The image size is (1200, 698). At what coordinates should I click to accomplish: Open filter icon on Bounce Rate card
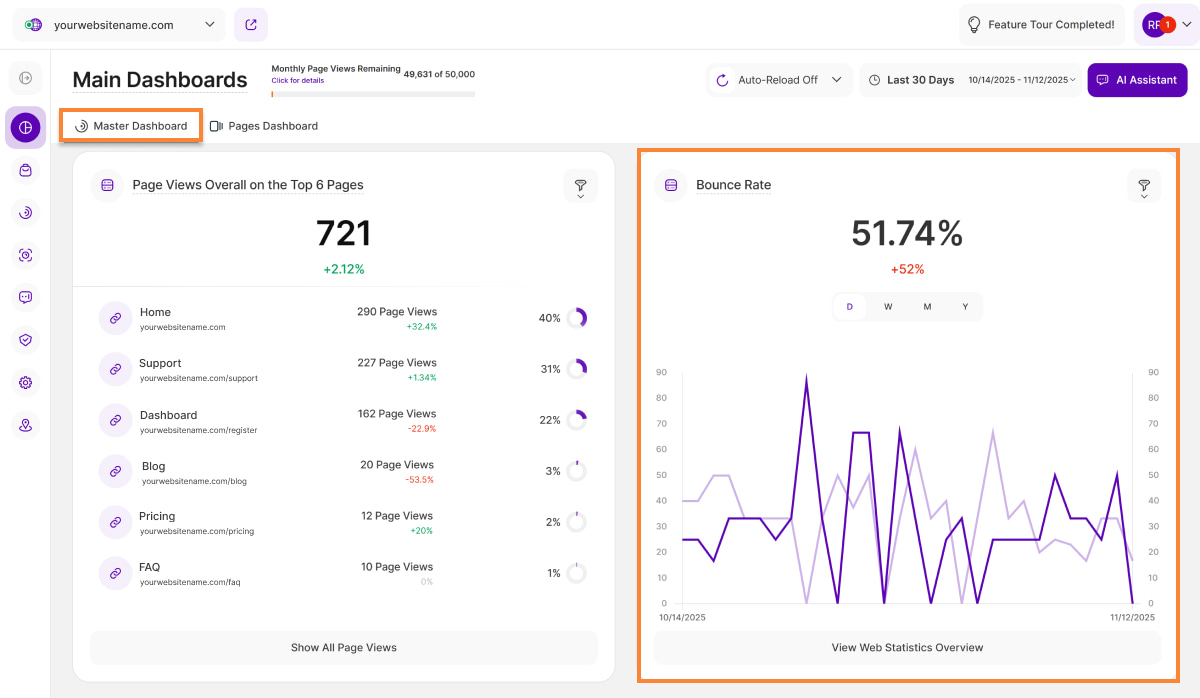point(1144,186)
